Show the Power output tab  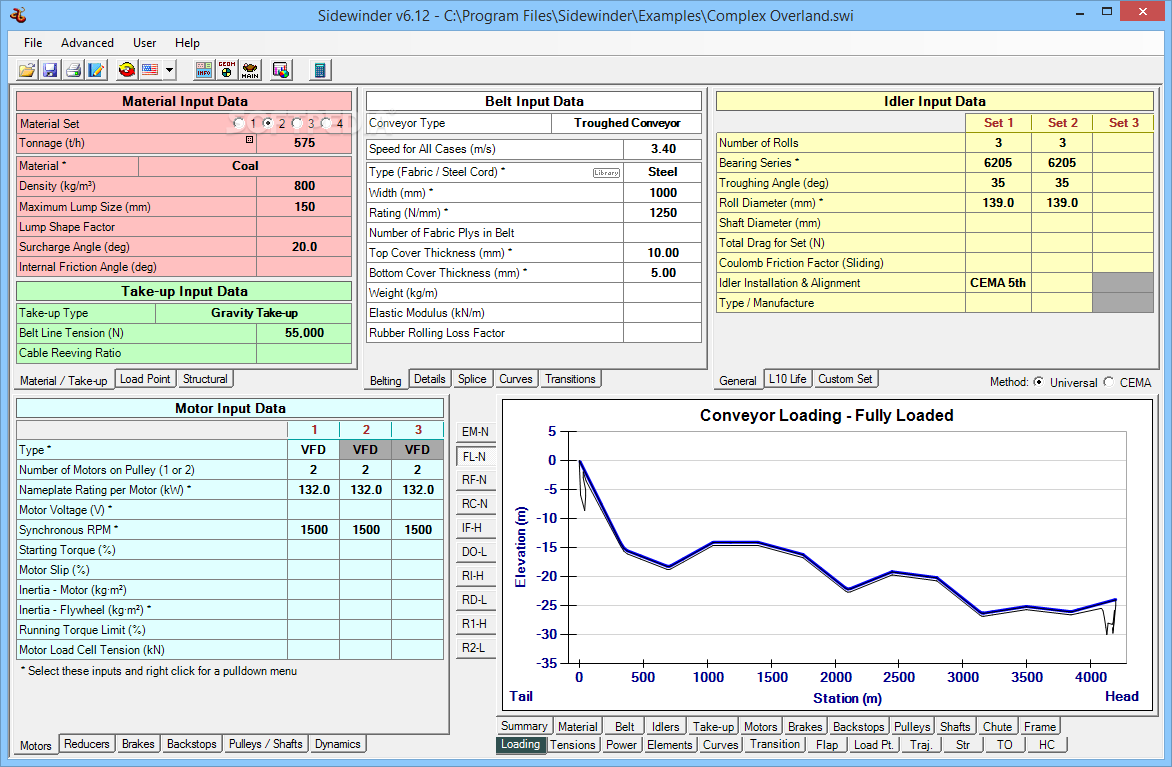[621, 745]
